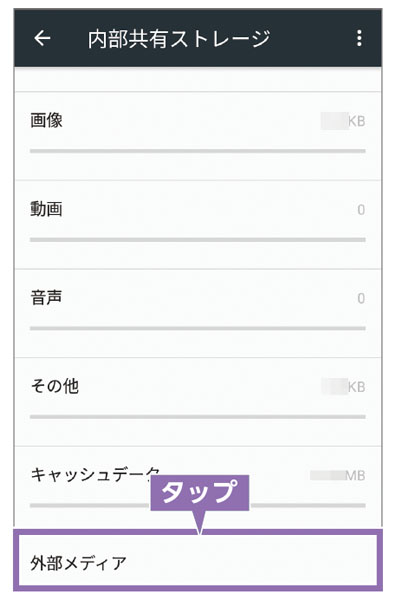Click the 音声 size value 0
Viewport: 396px width, 600px height.
pos(361,298)
